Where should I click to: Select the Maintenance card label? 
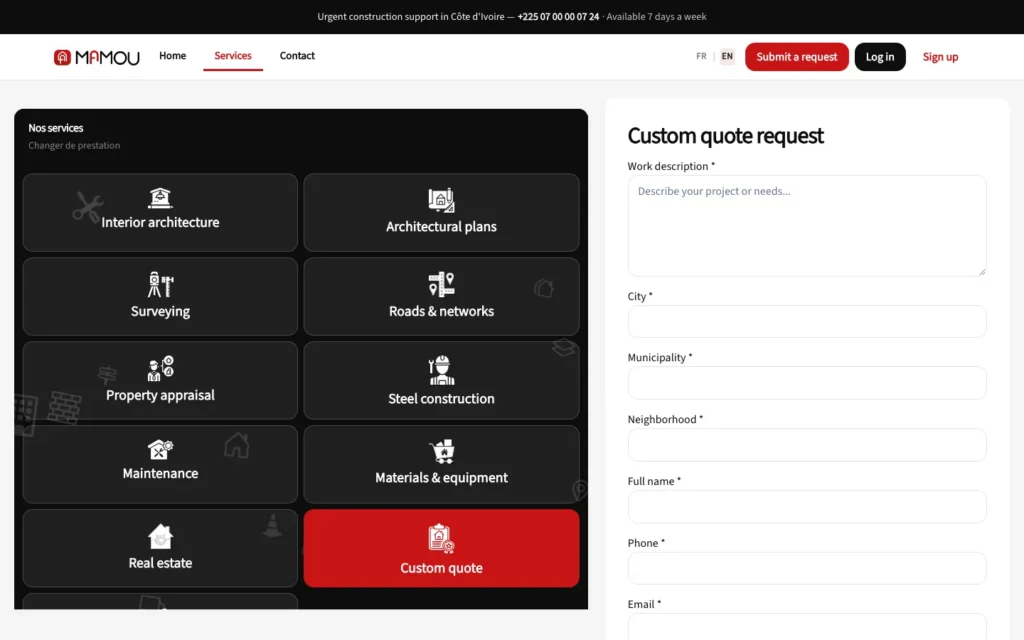coord(160,473)
